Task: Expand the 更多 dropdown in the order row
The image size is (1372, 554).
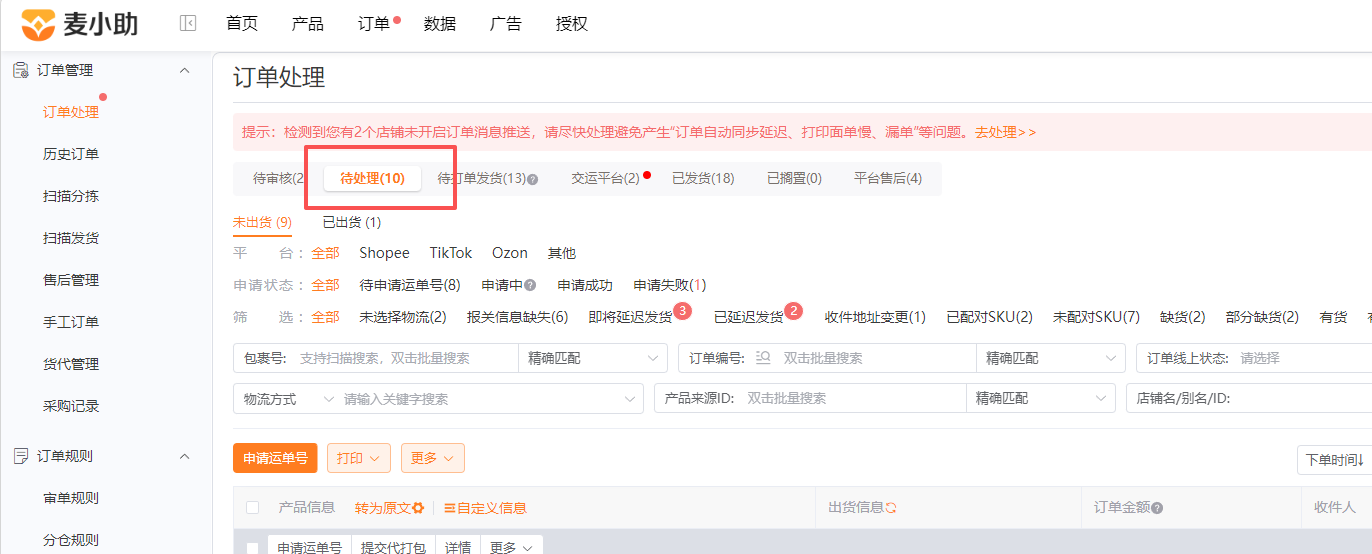Action: pos(512,547)
